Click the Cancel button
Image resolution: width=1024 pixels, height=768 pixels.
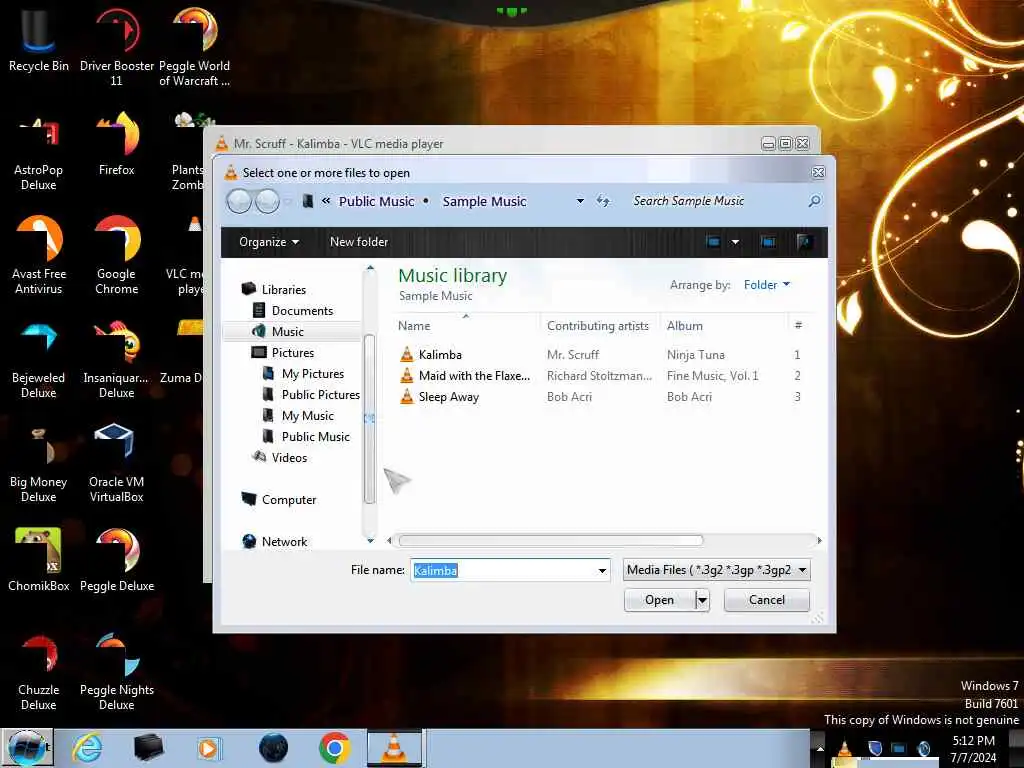767,600
